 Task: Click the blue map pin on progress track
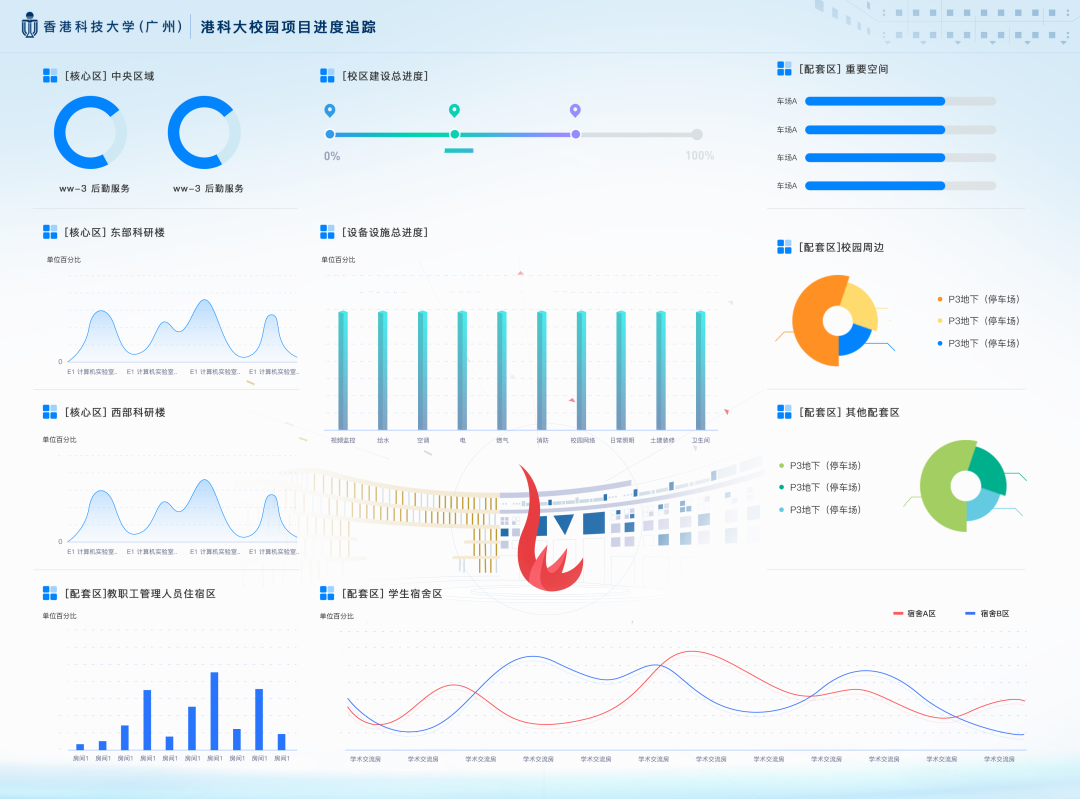pos(330,110)
